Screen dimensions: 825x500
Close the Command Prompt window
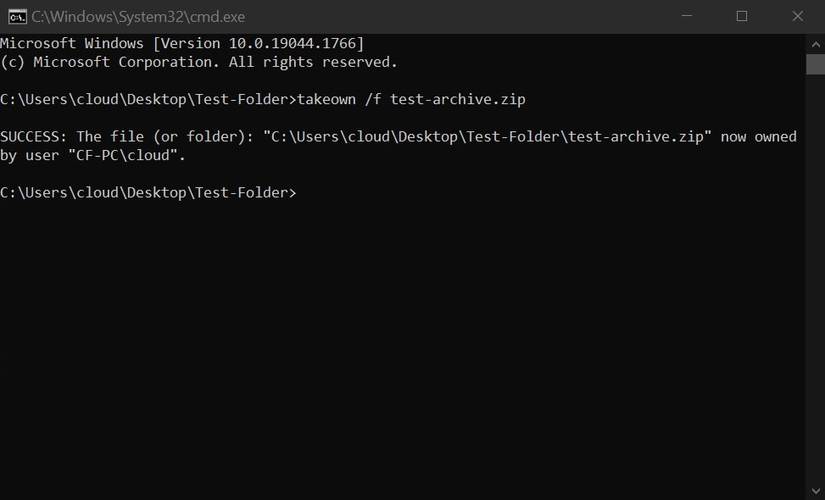[797, 16]
